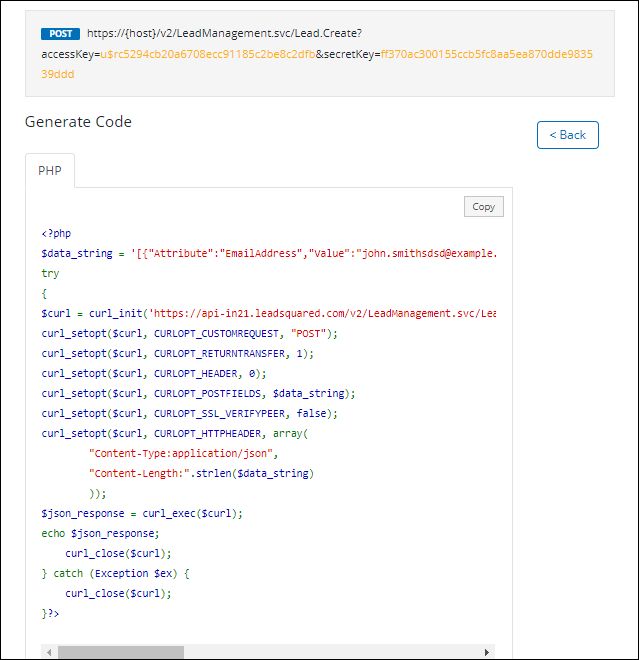Click the curl_init line with leadsquared URL
The width and height of the screenshot is (639, 660).
click(269, 314)
